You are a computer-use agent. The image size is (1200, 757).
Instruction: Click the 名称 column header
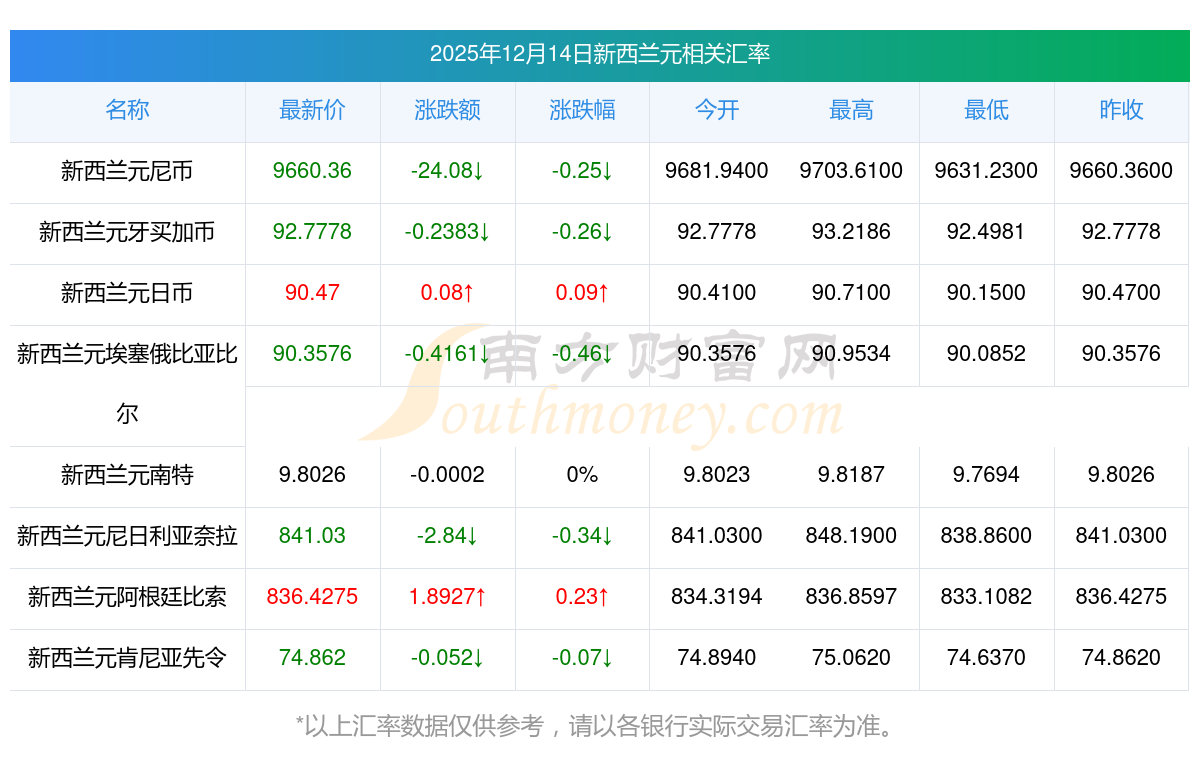(x=127, y=111)
